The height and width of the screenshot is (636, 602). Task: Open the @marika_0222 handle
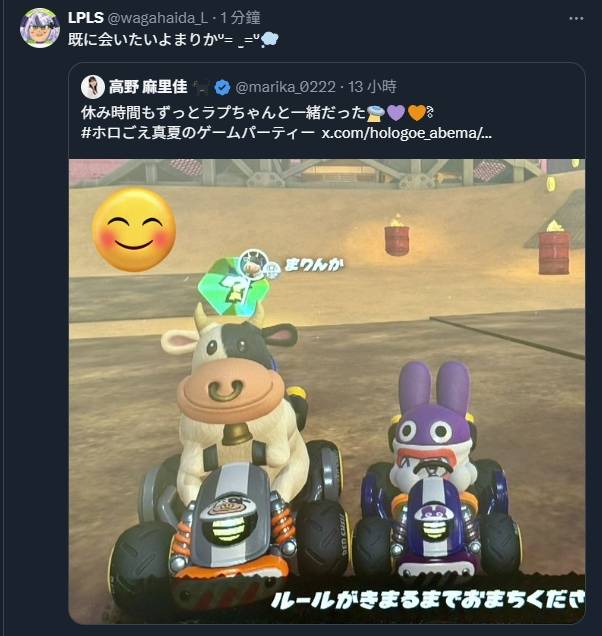click(286, 87)
